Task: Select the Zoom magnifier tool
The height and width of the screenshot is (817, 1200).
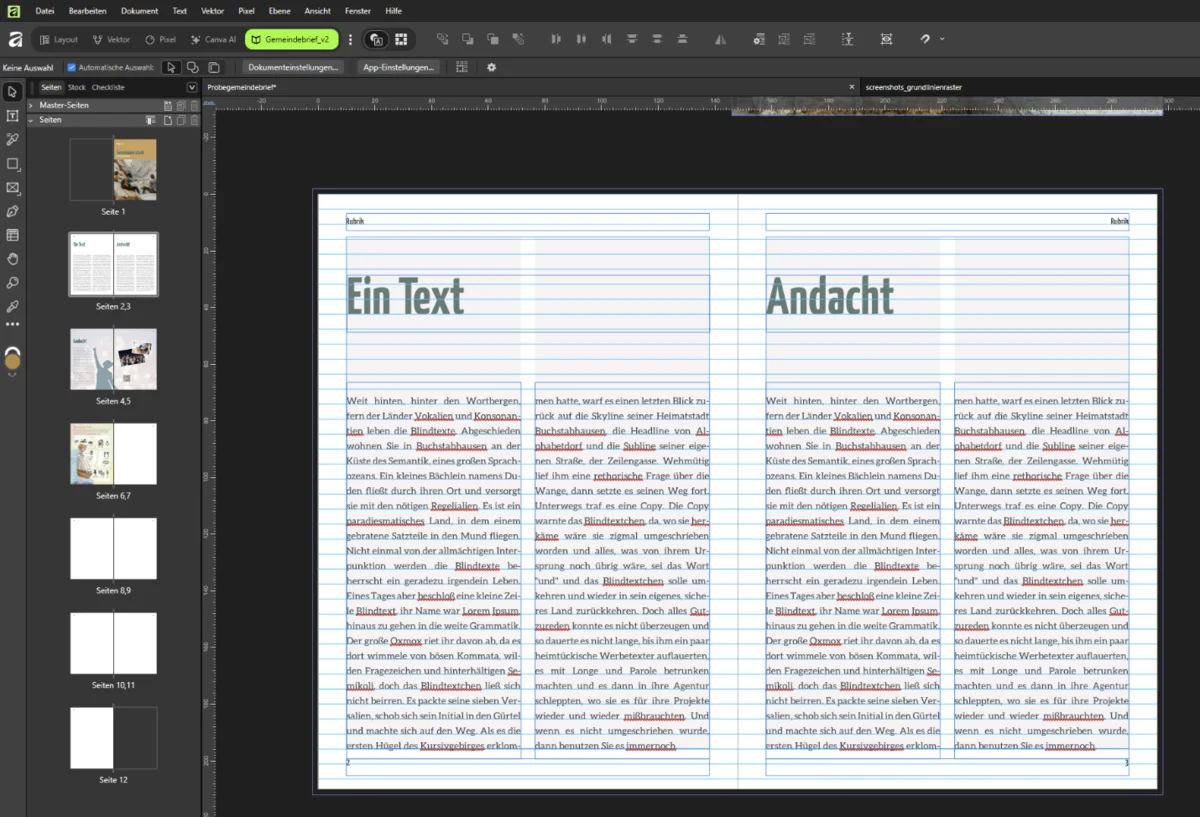Action: (x=13, y=283)
